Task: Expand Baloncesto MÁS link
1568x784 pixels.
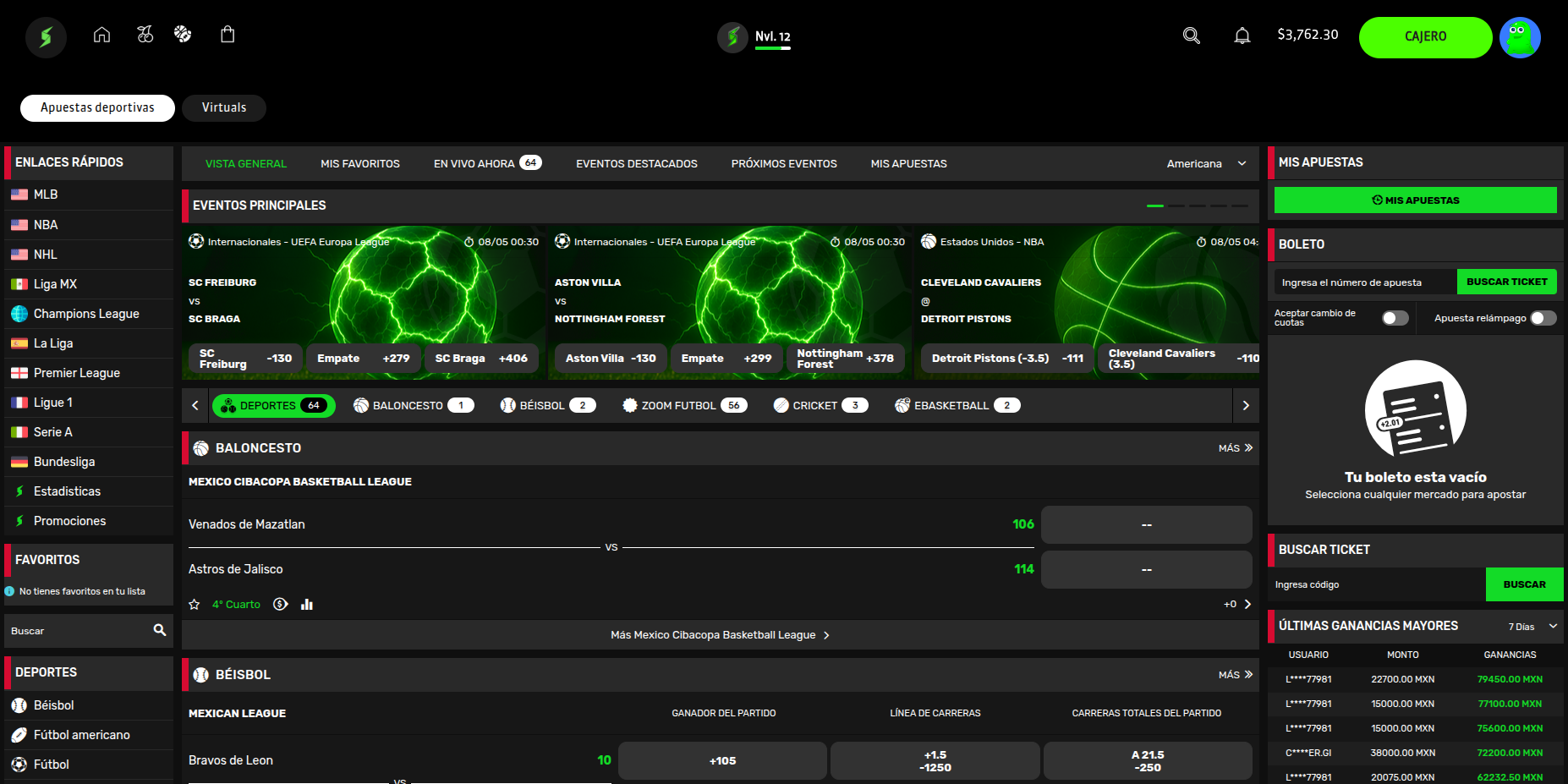Action: (1236, 448)
